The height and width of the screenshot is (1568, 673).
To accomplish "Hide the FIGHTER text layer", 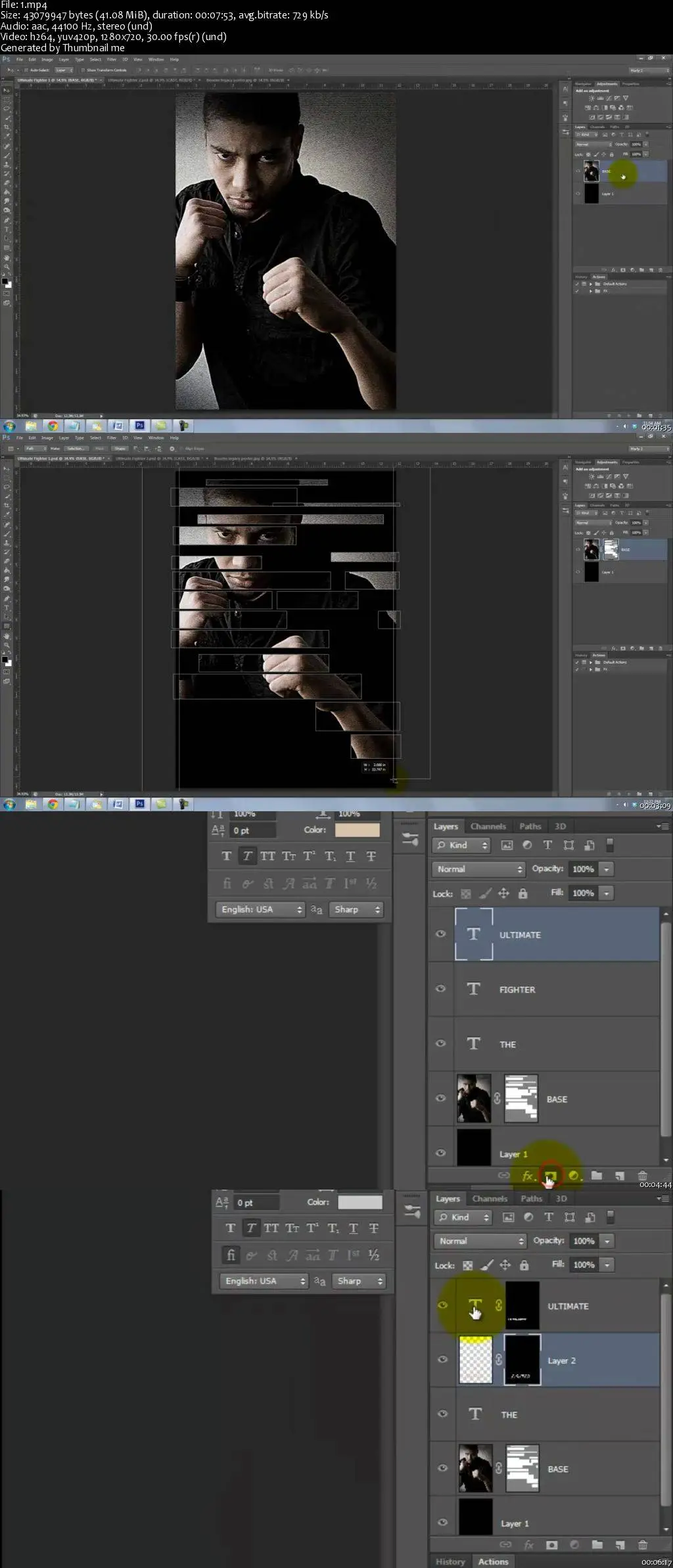I will coord(440,989).
